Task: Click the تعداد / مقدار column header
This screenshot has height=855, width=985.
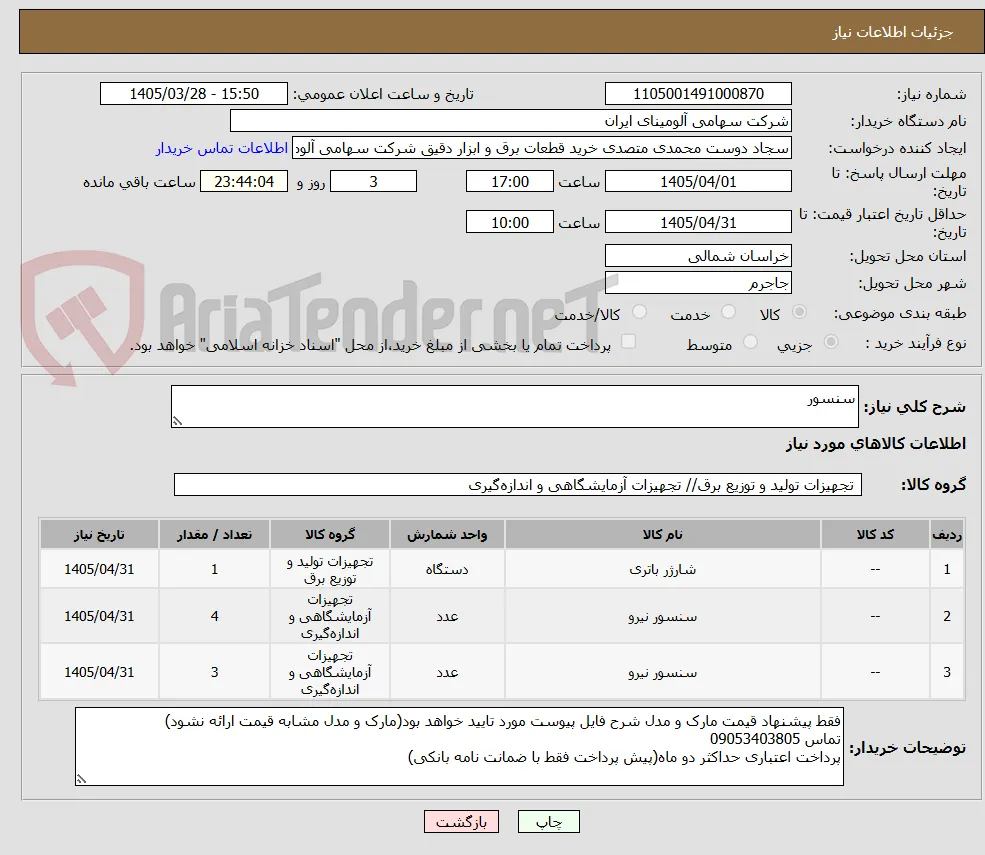Action: coord(214,535)
